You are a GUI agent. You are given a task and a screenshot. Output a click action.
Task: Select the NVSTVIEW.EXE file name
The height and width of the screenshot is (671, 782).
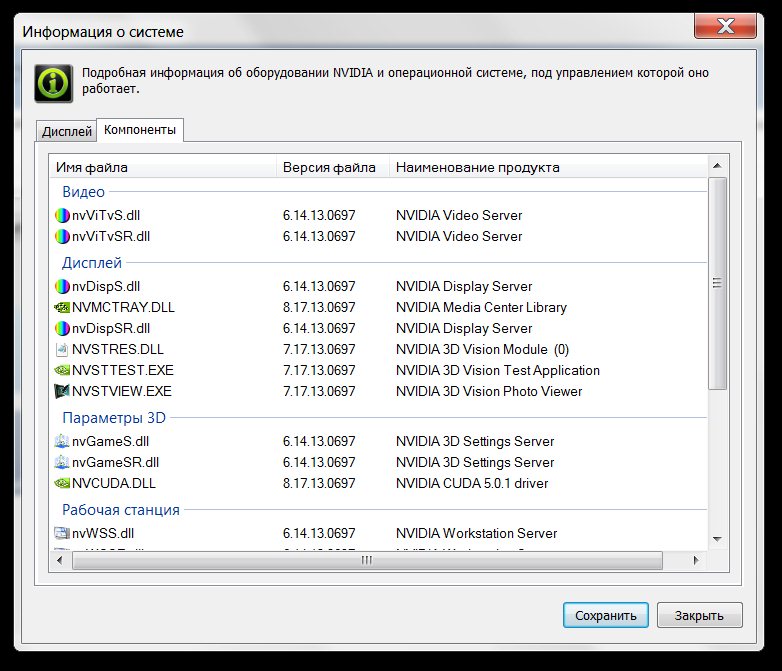click(122, 391)
